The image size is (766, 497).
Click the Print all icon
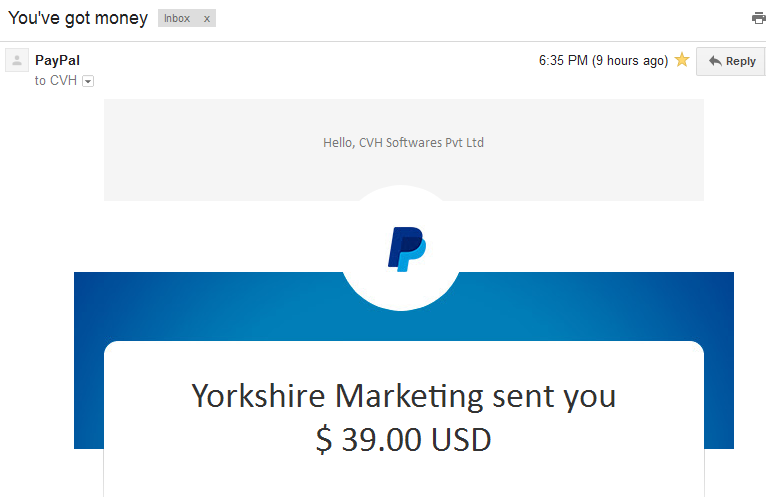click(759, 19)
